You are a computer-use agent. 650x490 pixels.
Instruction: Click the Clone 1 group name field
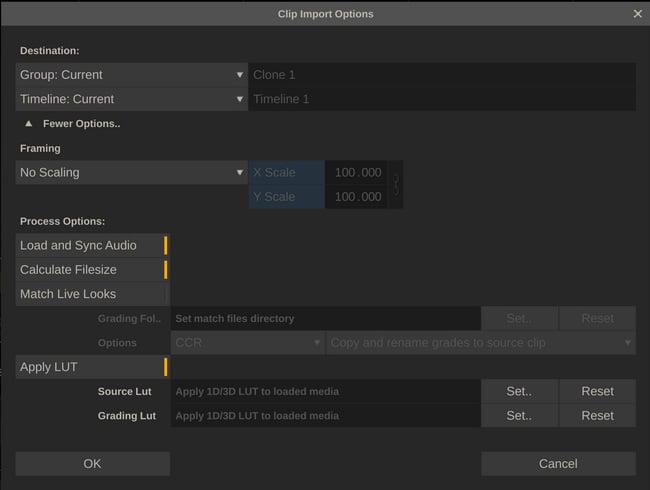click(x=442, y=75)
